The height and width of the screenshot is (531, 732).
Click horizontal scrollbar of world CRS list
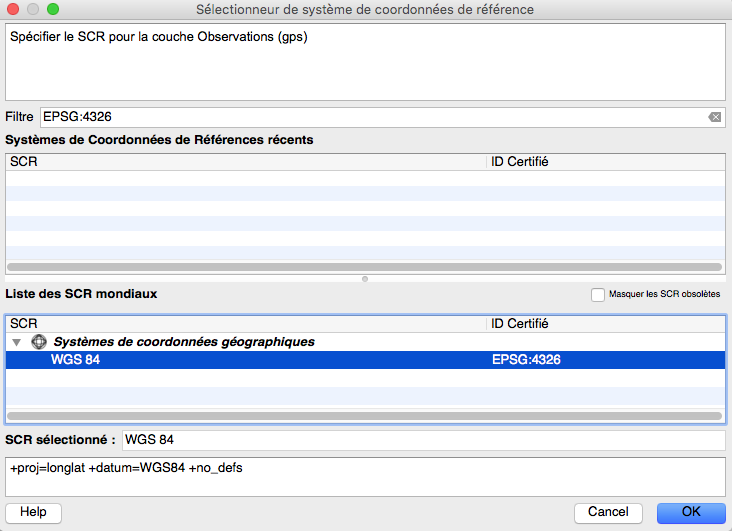[365, 416]
